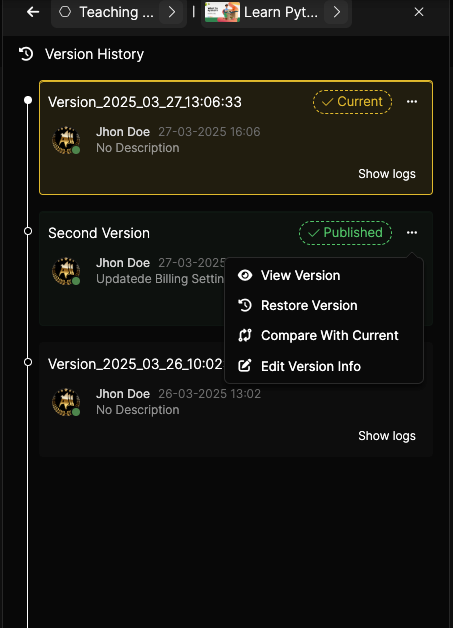Click Jhon Doe avatar in Current version card
Image resolution: width=453 pixels, height=628 pixels.
point(66,140)
